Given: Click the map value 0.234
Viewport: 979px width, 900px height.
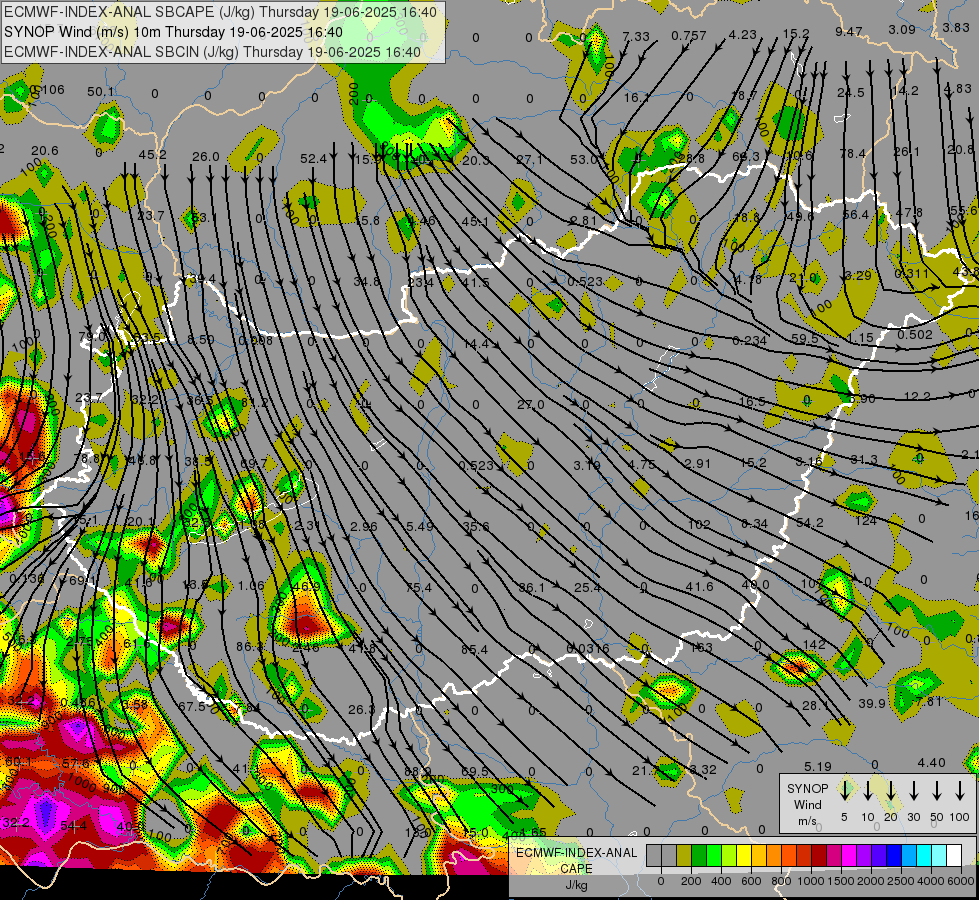Looking at the screenshot, I should 750,340.
